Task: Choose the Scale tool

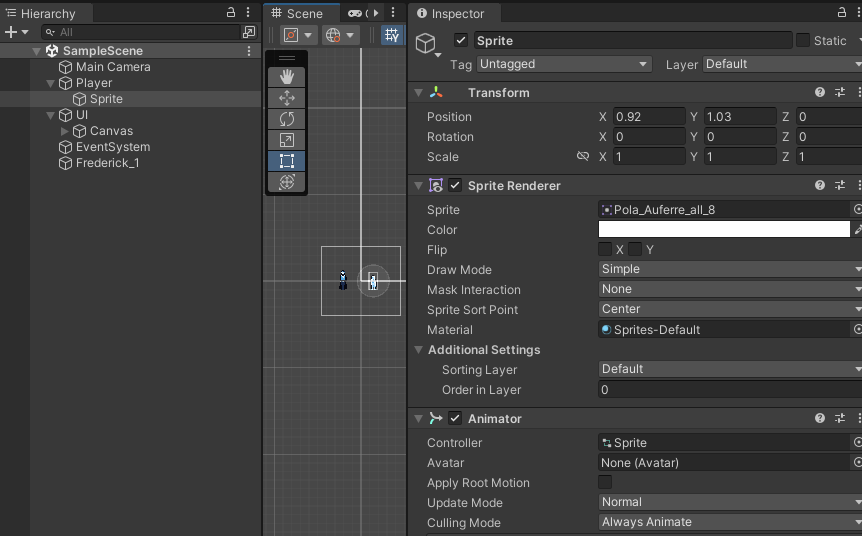Action: click(287, 140)
